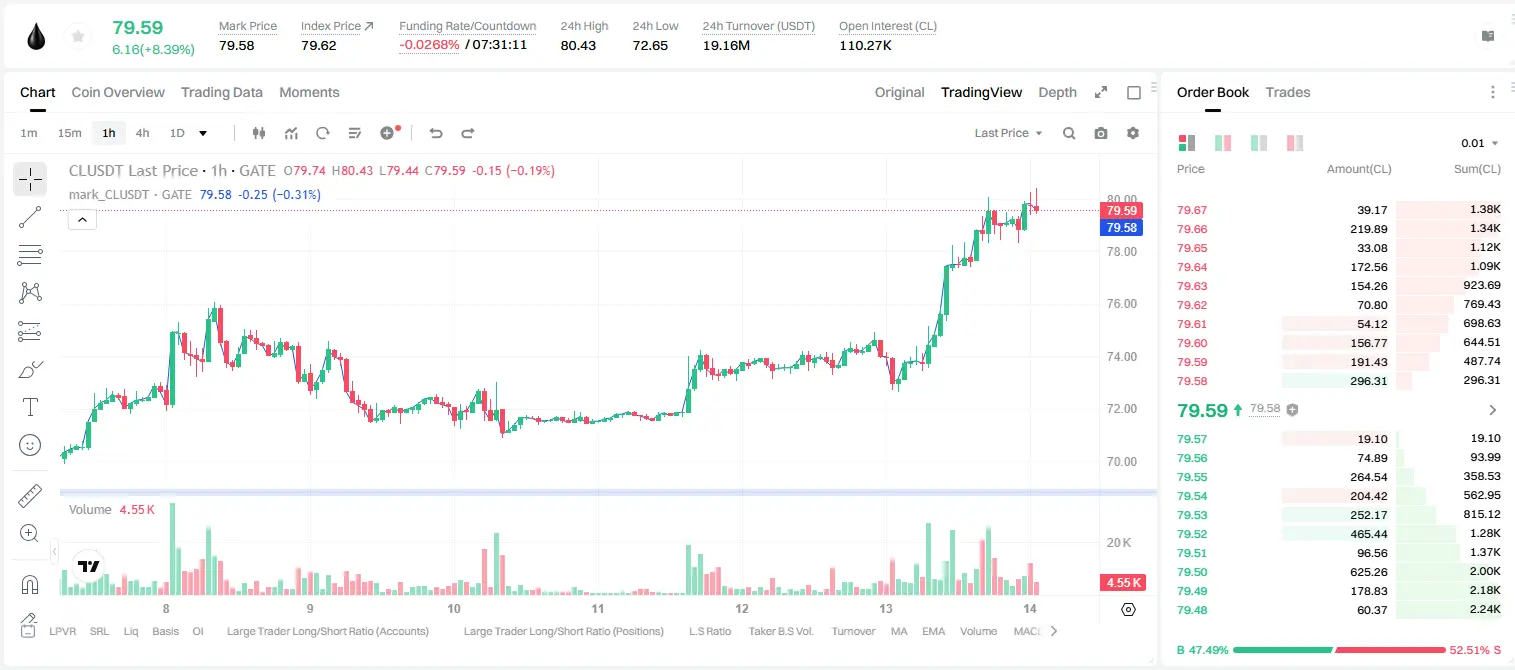Take a chart snapshot with camera icon

(x=1101, y=133)
